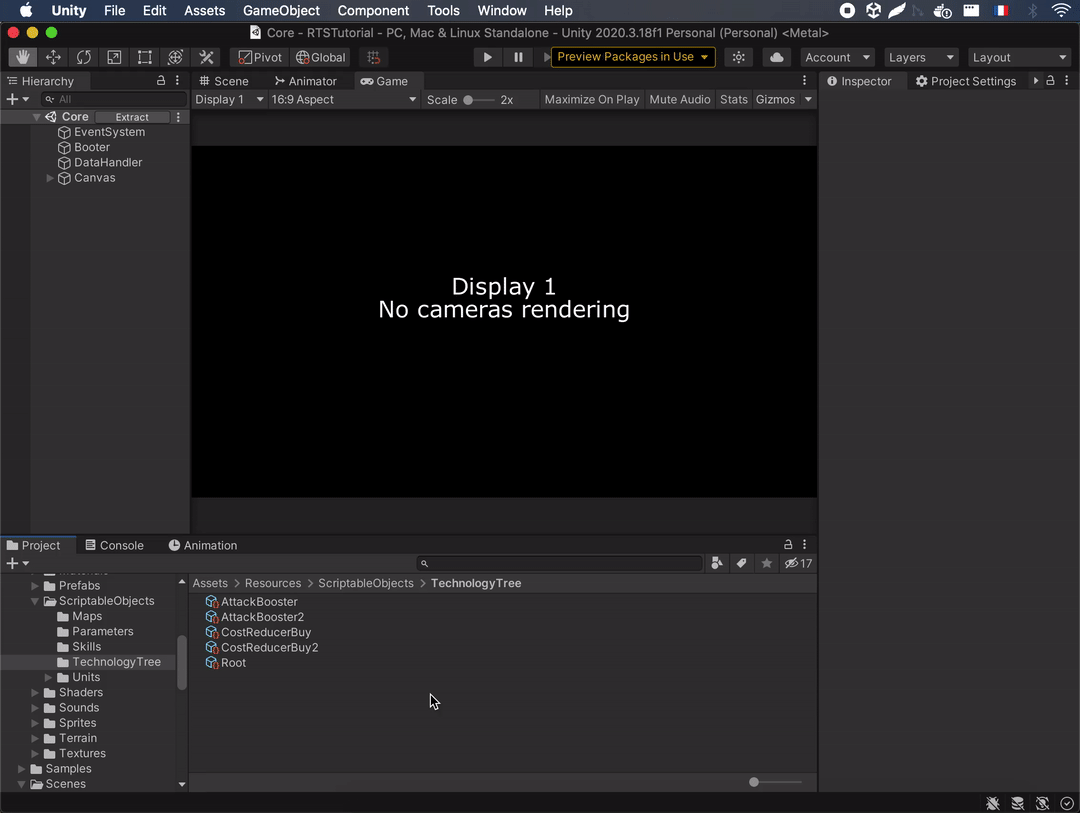The image size is (1080, 813).
Task: Open Preview Packages in Use dropdown
Action: click(633, 56)
